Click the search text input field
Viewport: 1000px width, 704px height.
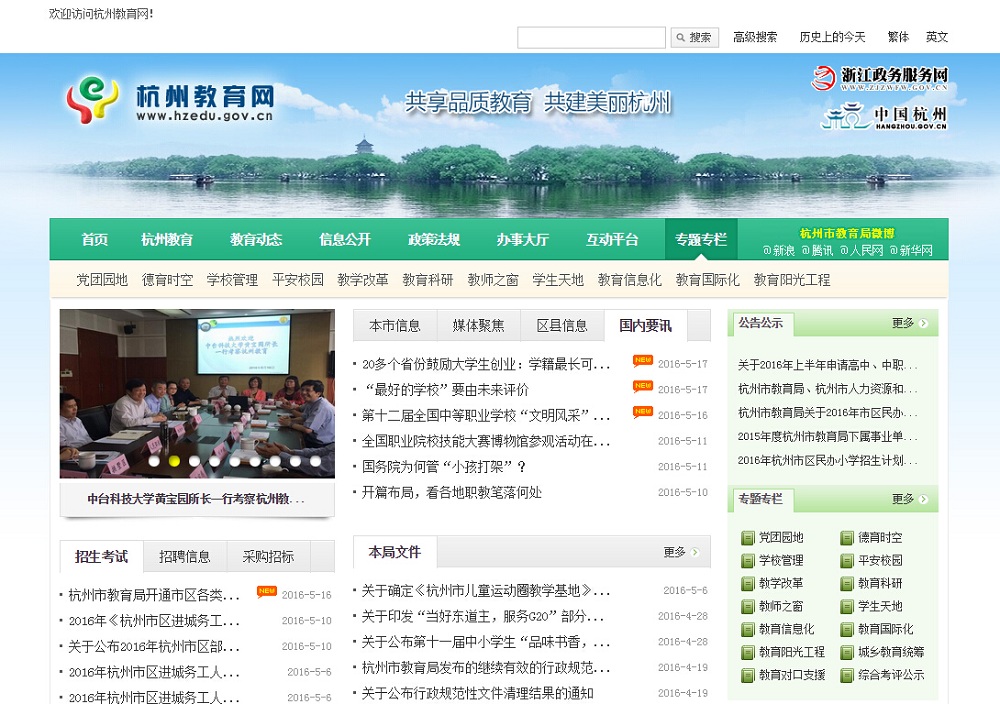click(591, 38)
